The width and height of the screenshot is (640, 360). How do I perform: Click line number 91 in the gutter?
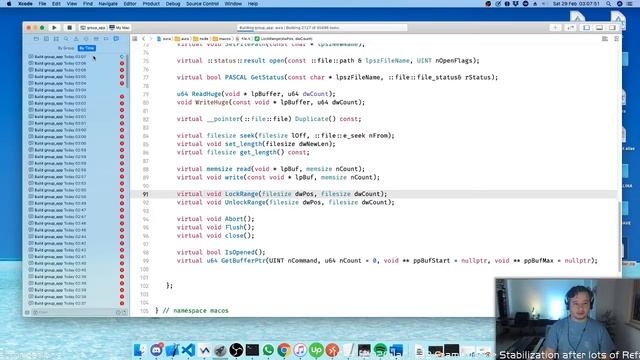point(145,194)
